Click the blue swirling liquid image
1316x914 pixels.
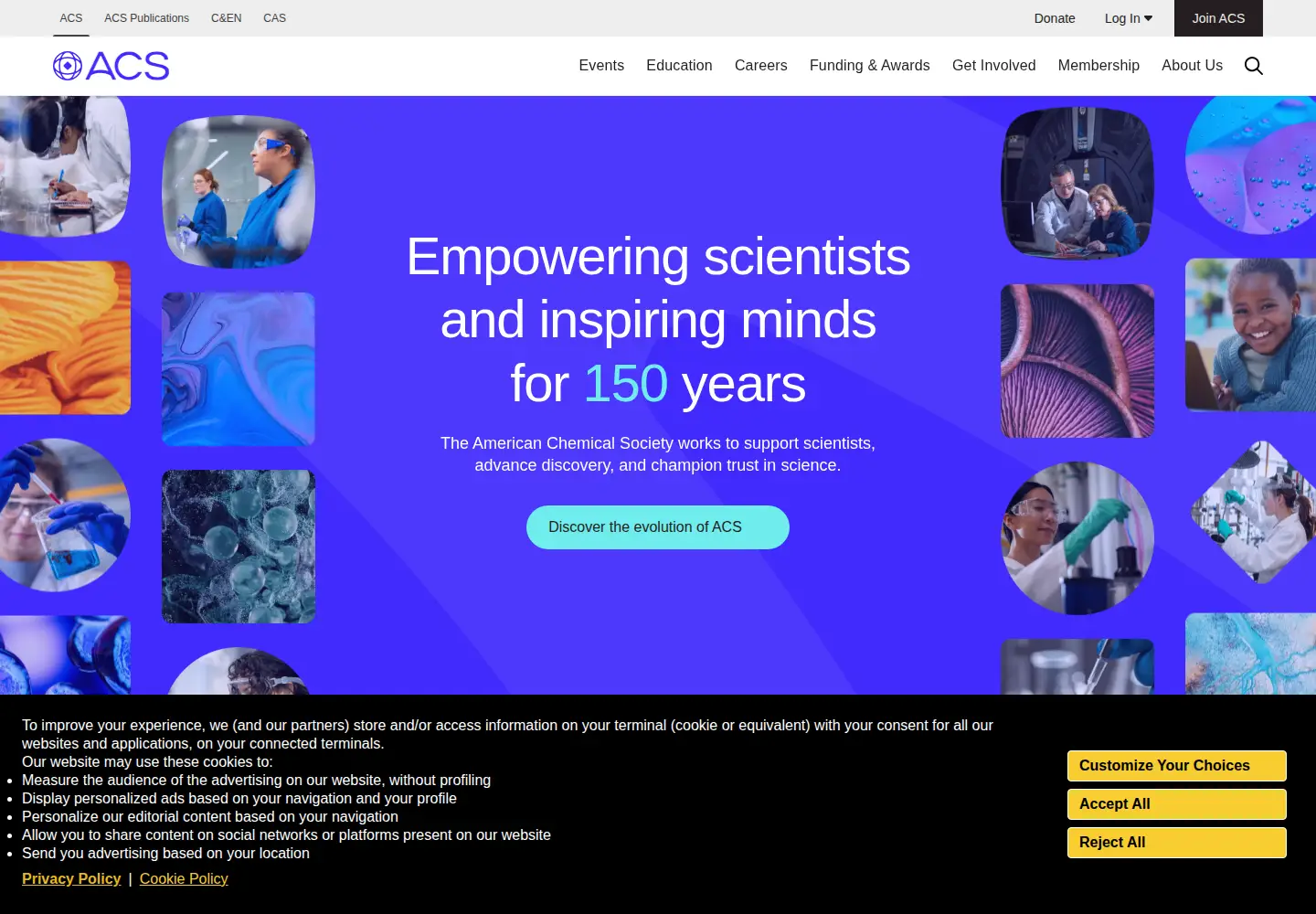[239, 369]
